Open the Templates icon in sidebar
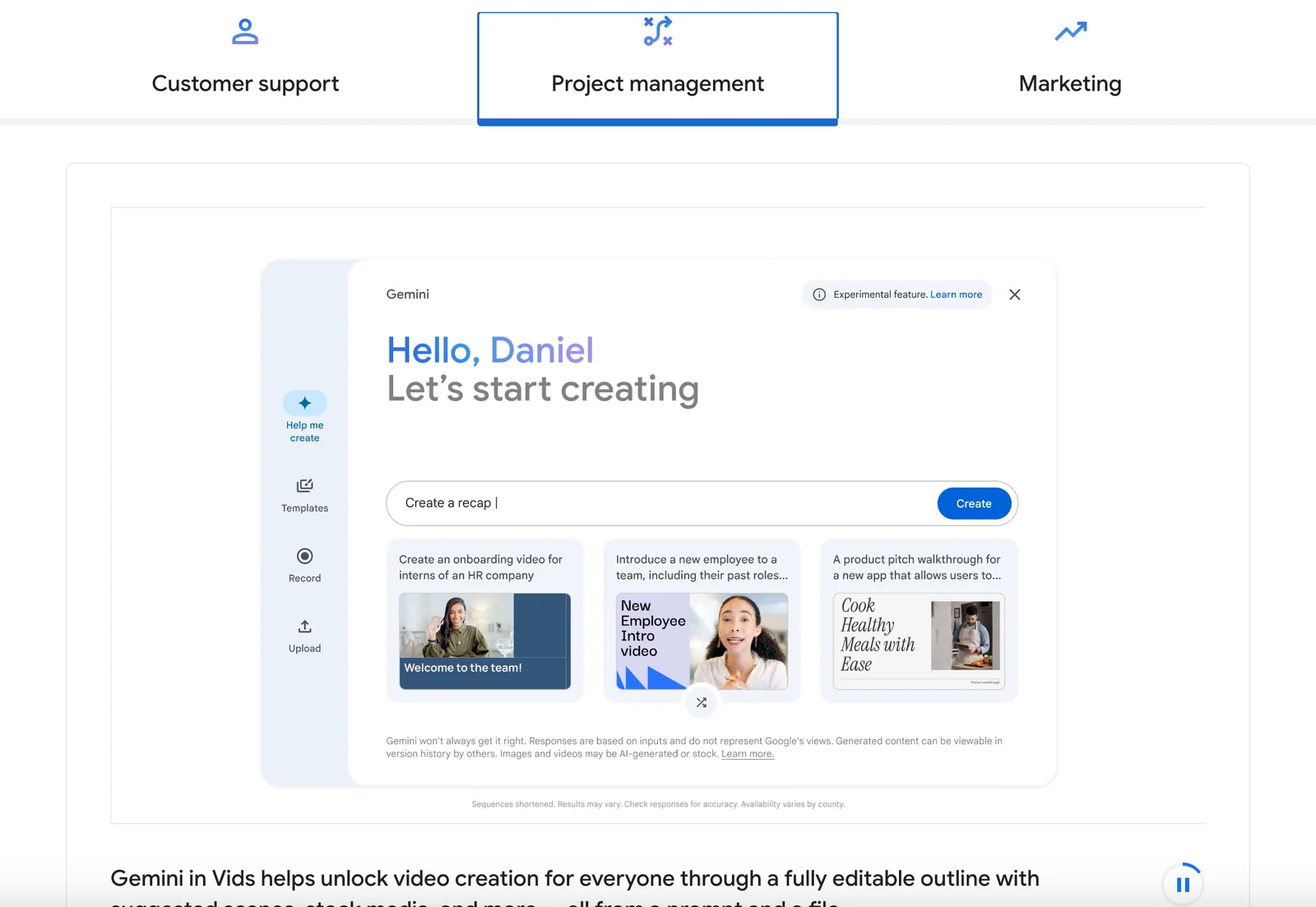1316x907 pixels. 304,486
